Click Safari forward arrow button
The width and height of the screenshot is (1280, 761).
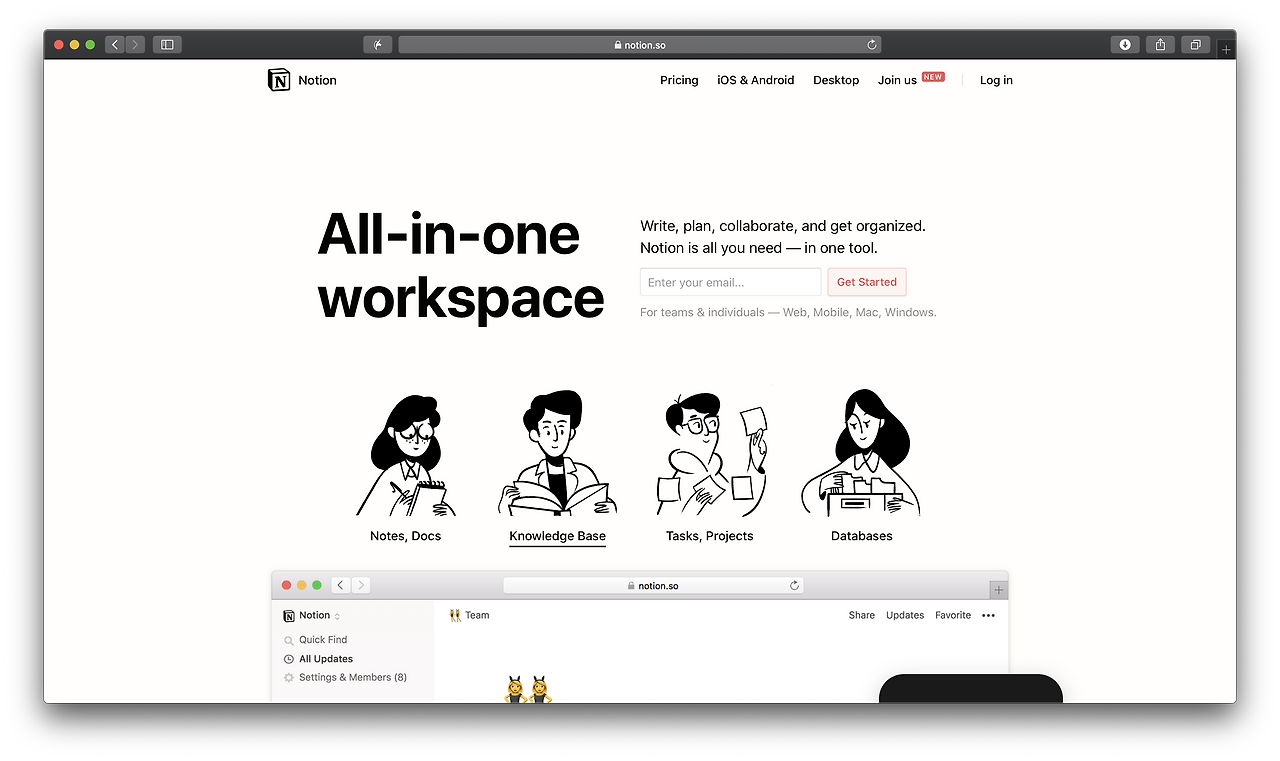pos(135,45)
